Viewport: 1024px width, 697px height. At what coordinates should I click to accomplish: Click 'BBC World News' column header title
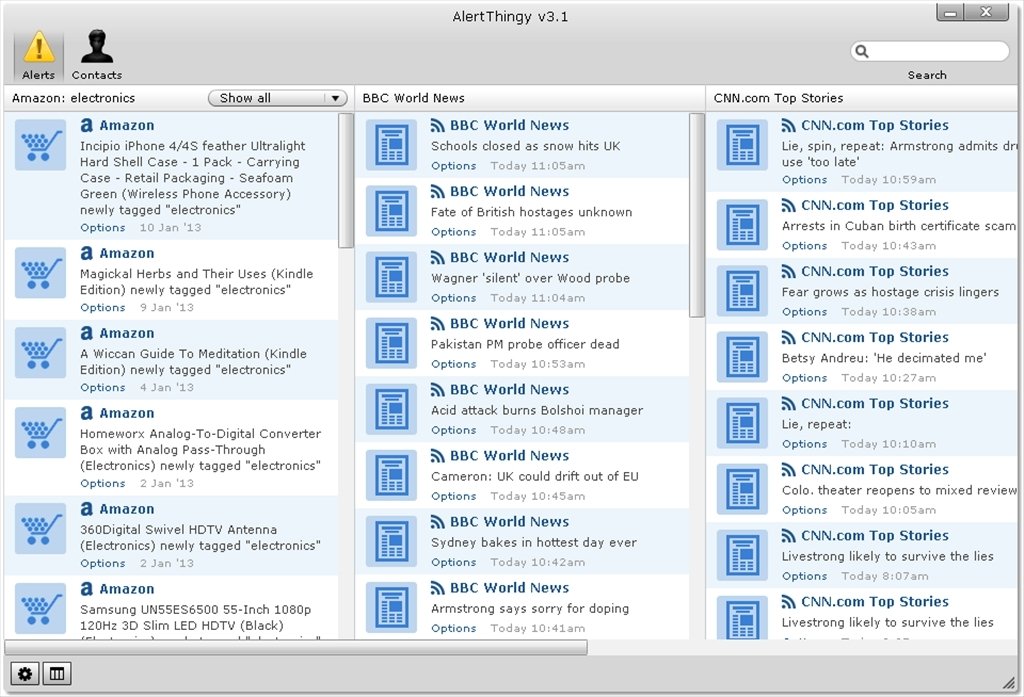point(413,98)
